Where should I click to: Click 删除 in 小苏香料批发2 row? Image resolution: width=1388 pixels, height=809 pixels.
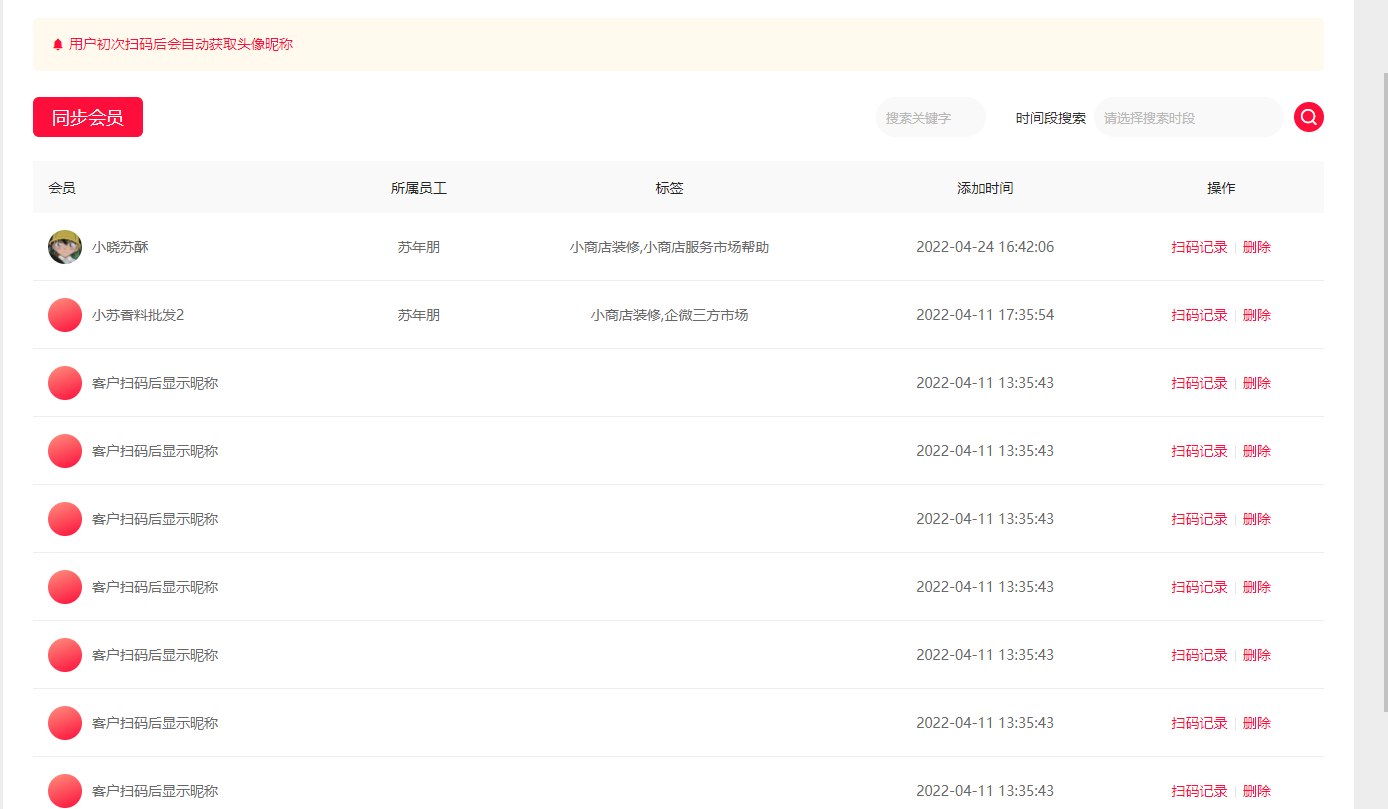(1256, 315)
